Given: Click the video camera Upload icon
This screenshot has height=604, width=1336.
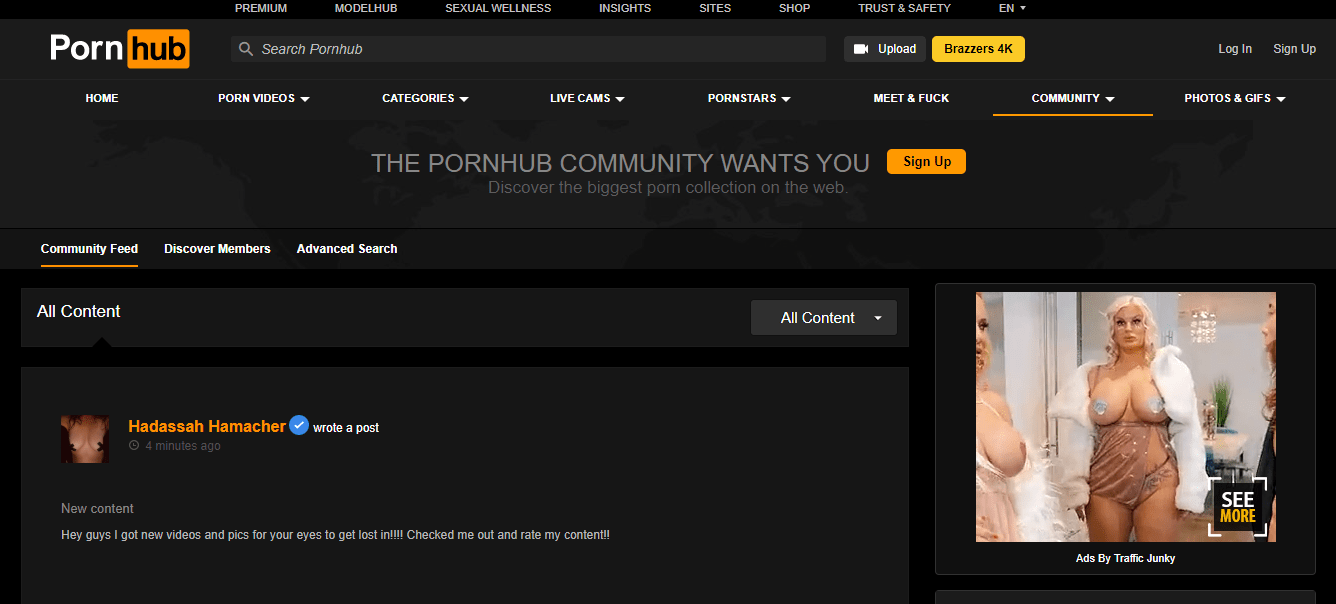Looking at the screenshot, I should [x=861, y=49].
